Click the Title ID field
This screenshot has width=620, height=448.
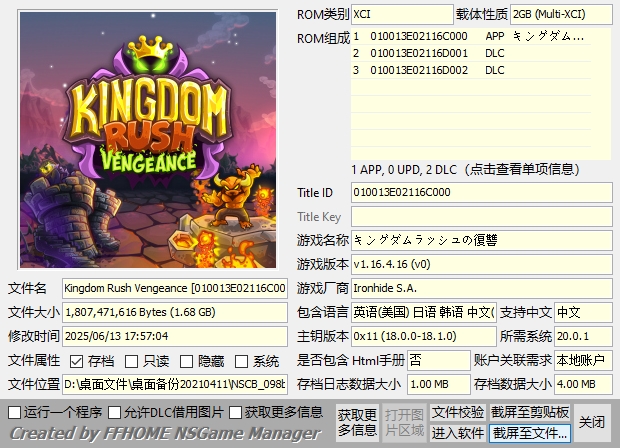[x=482, y=193]
